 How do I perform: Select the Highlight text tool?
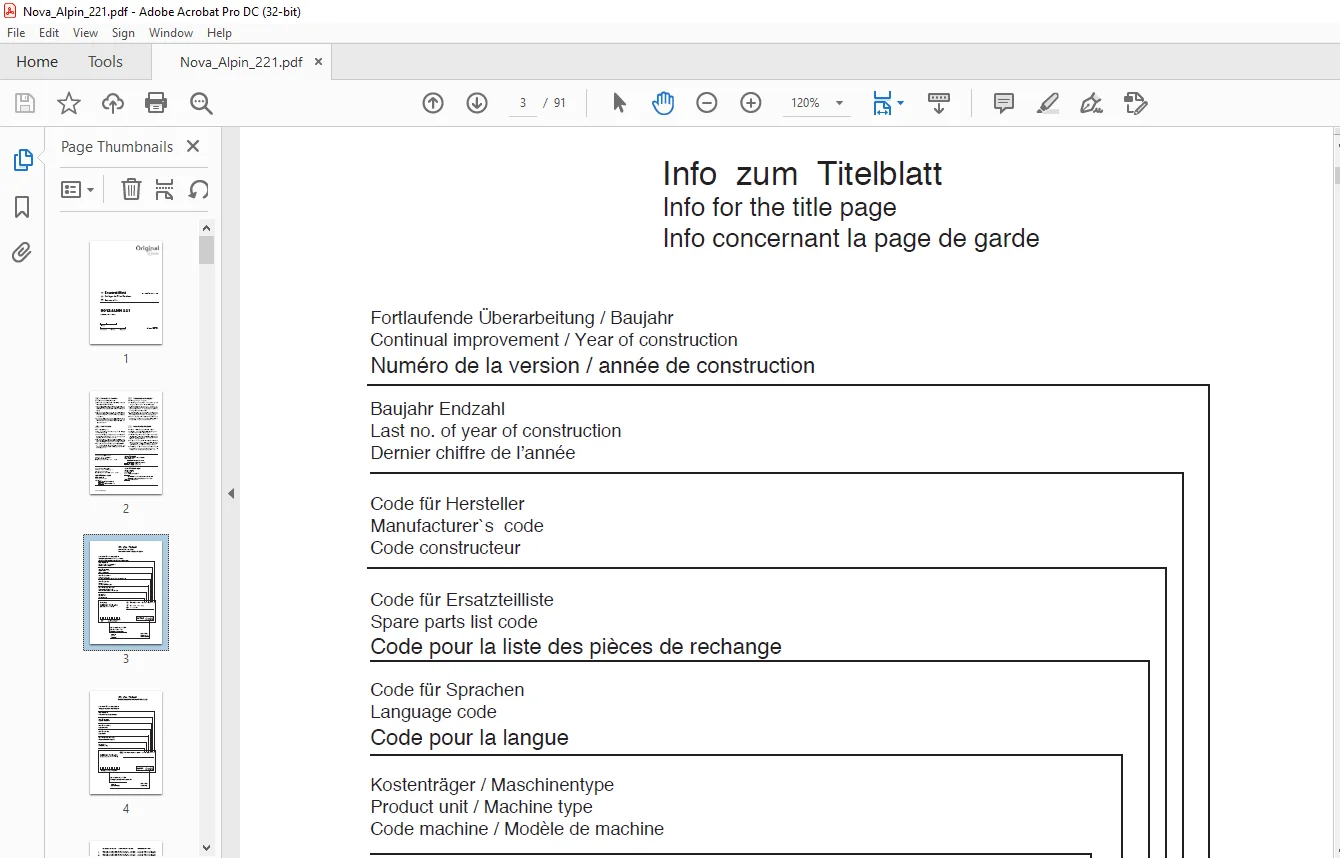point(1048,103)
